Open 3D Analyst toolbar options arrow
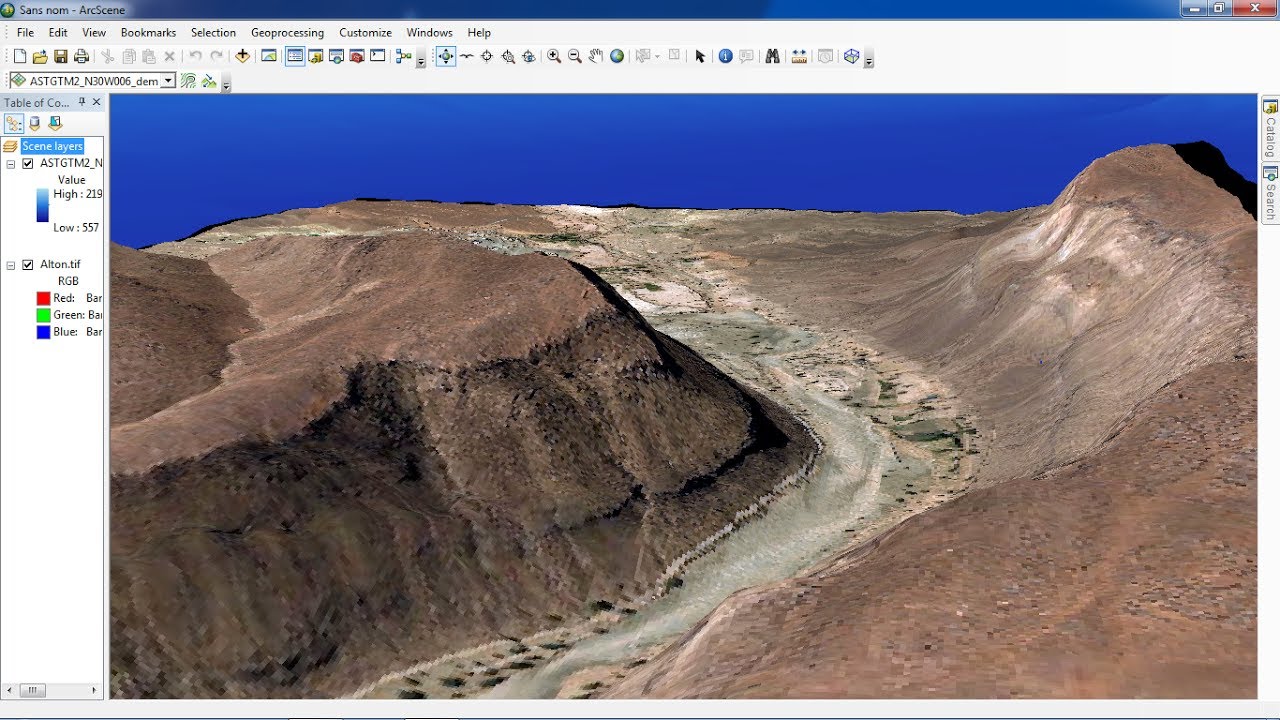1280x720 pixels. coord(227,84)
